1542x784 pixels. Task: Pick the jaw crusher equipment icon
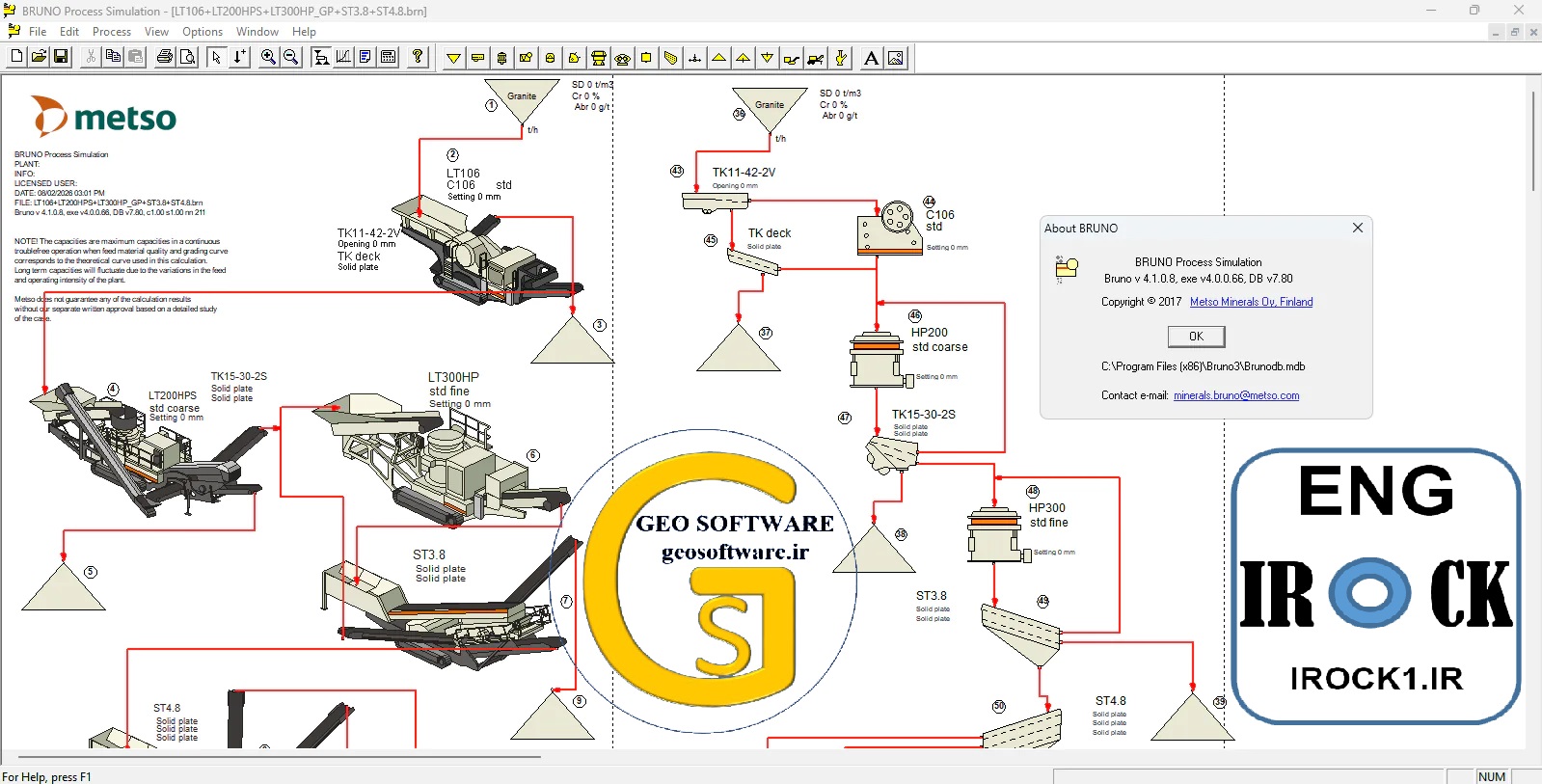click(526, 58)
